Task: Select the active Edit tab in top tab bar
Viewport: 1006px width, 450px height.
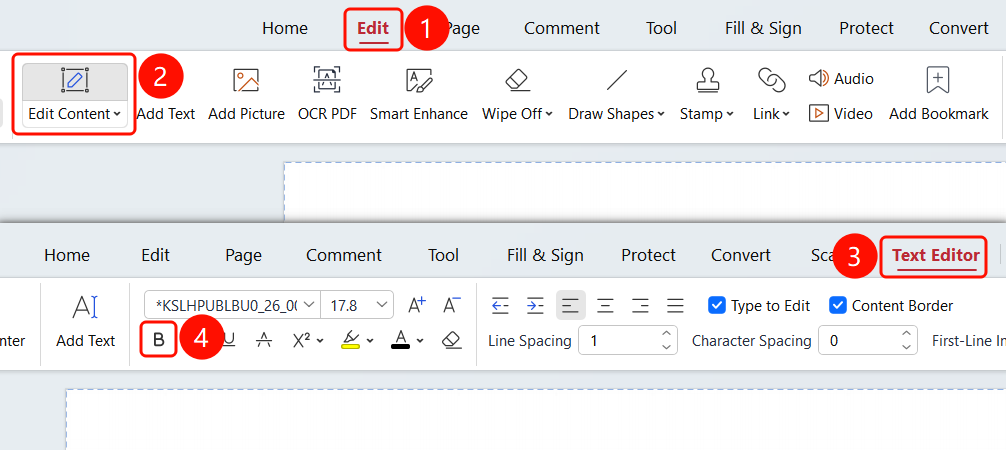Action: tap(373, 28)
